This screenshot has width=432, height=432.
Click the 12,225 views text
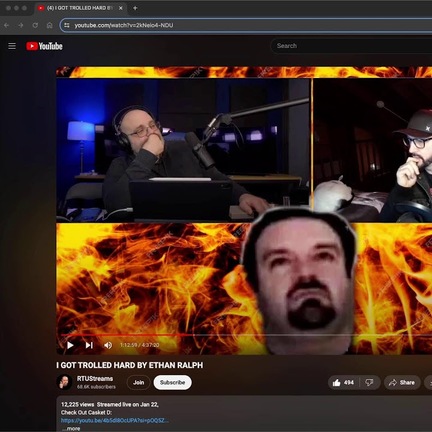tap(77, 405)
